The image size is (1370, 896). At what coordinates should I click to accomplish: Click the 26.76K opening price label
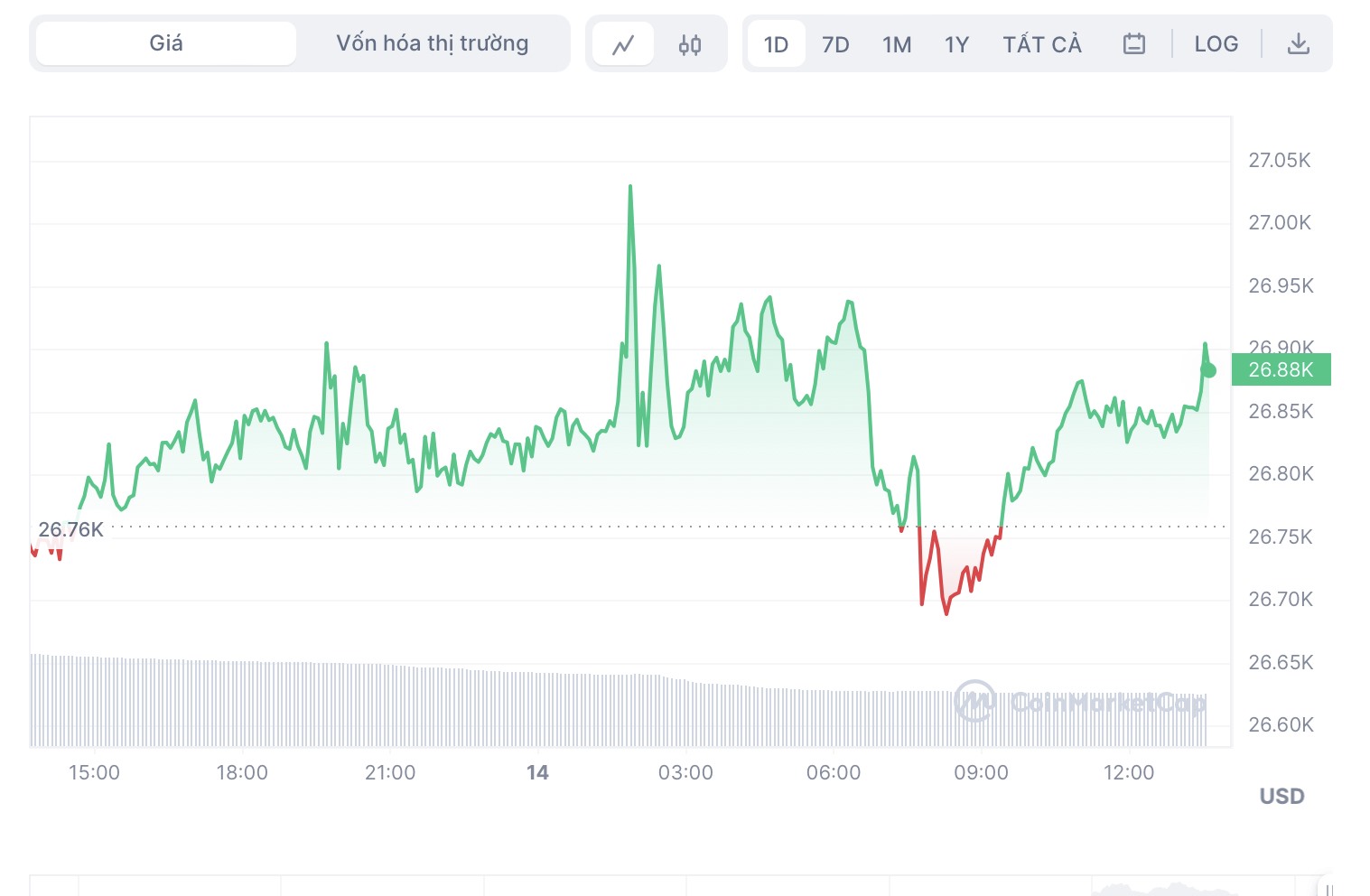[x=70, y=529]
